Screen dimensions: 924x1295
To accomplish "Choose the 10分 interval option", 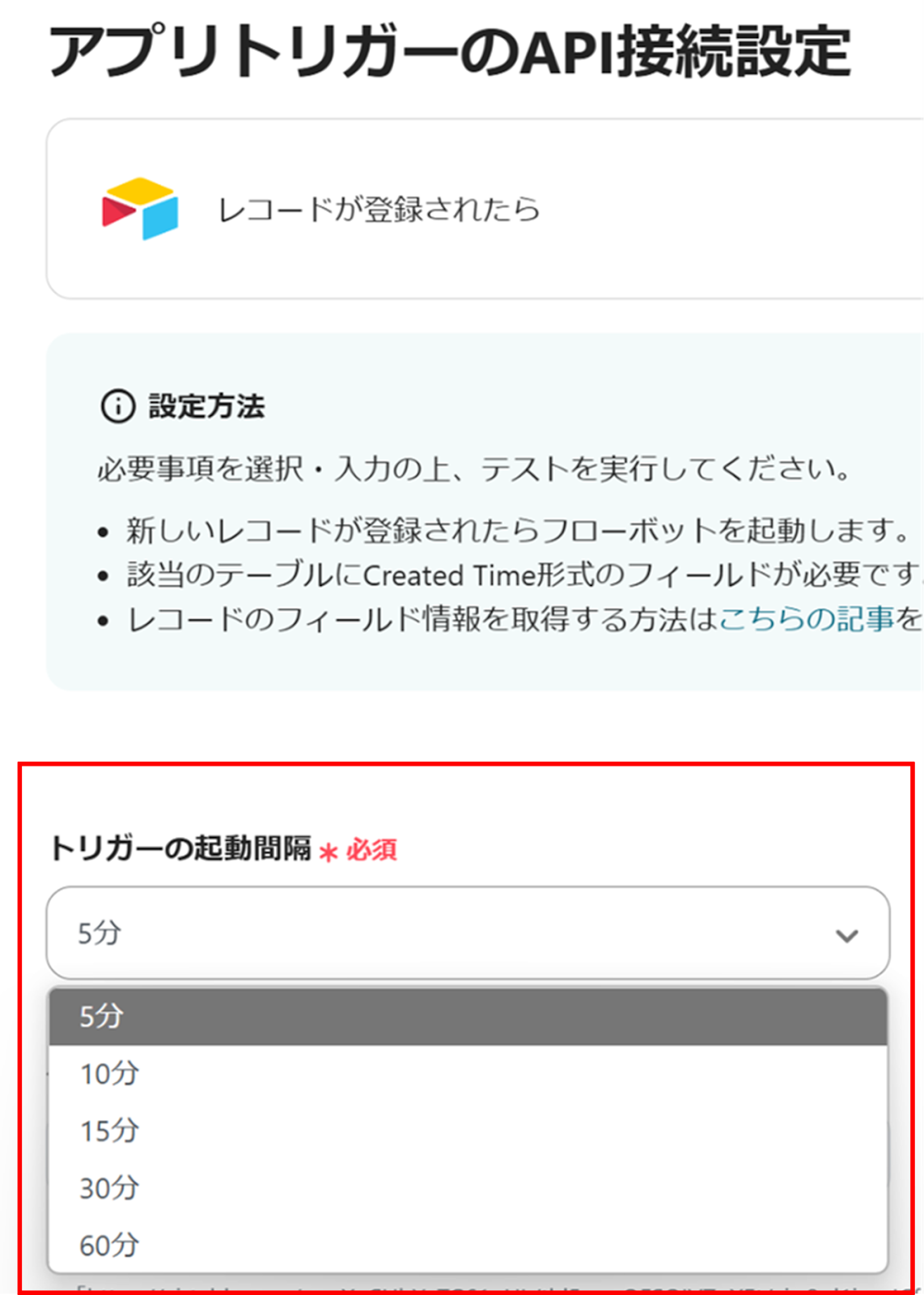I will tap(110, 1074).
